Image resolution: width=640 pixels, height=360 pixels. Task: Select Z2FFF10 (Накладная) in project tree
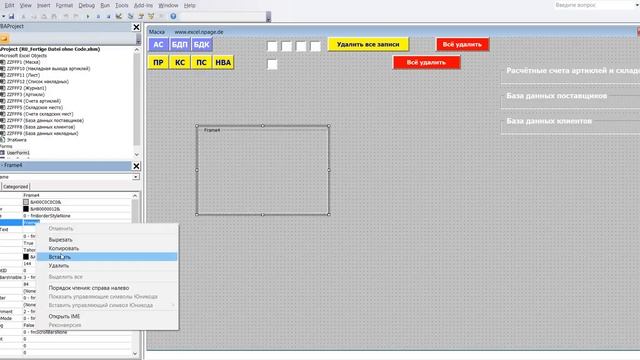48,69
